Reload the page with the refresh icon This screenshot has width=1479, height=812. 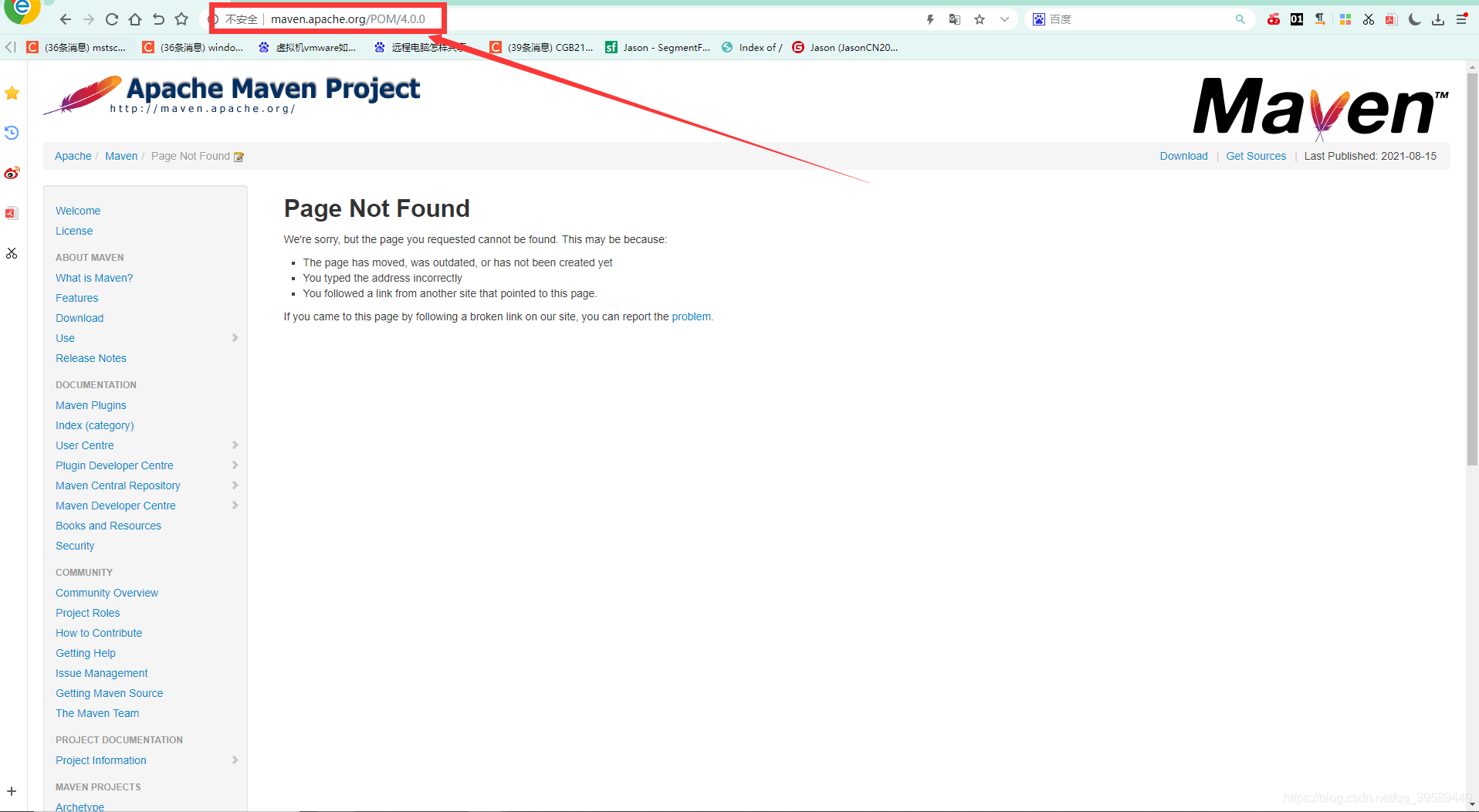pos(112,19)
